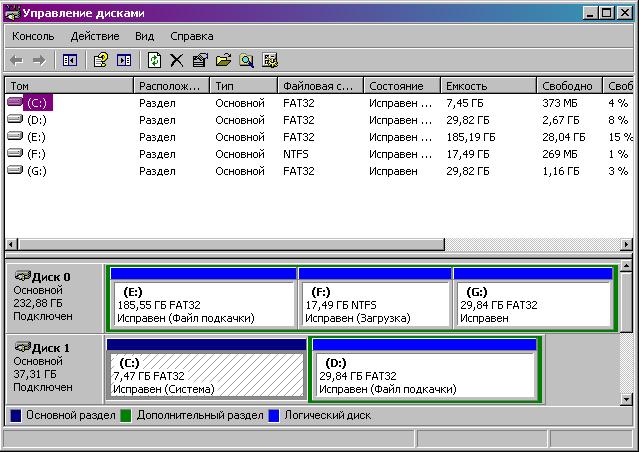Open the Properties toolbar icon
This screenshot has width=639, height=452.
pos(200,60)
